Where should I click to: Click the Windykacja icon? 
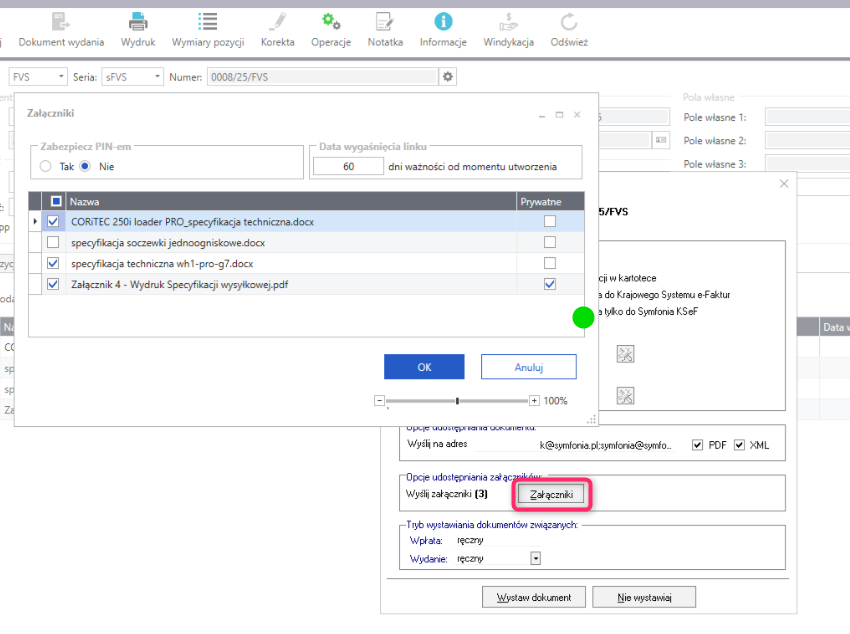pos(508,21)
